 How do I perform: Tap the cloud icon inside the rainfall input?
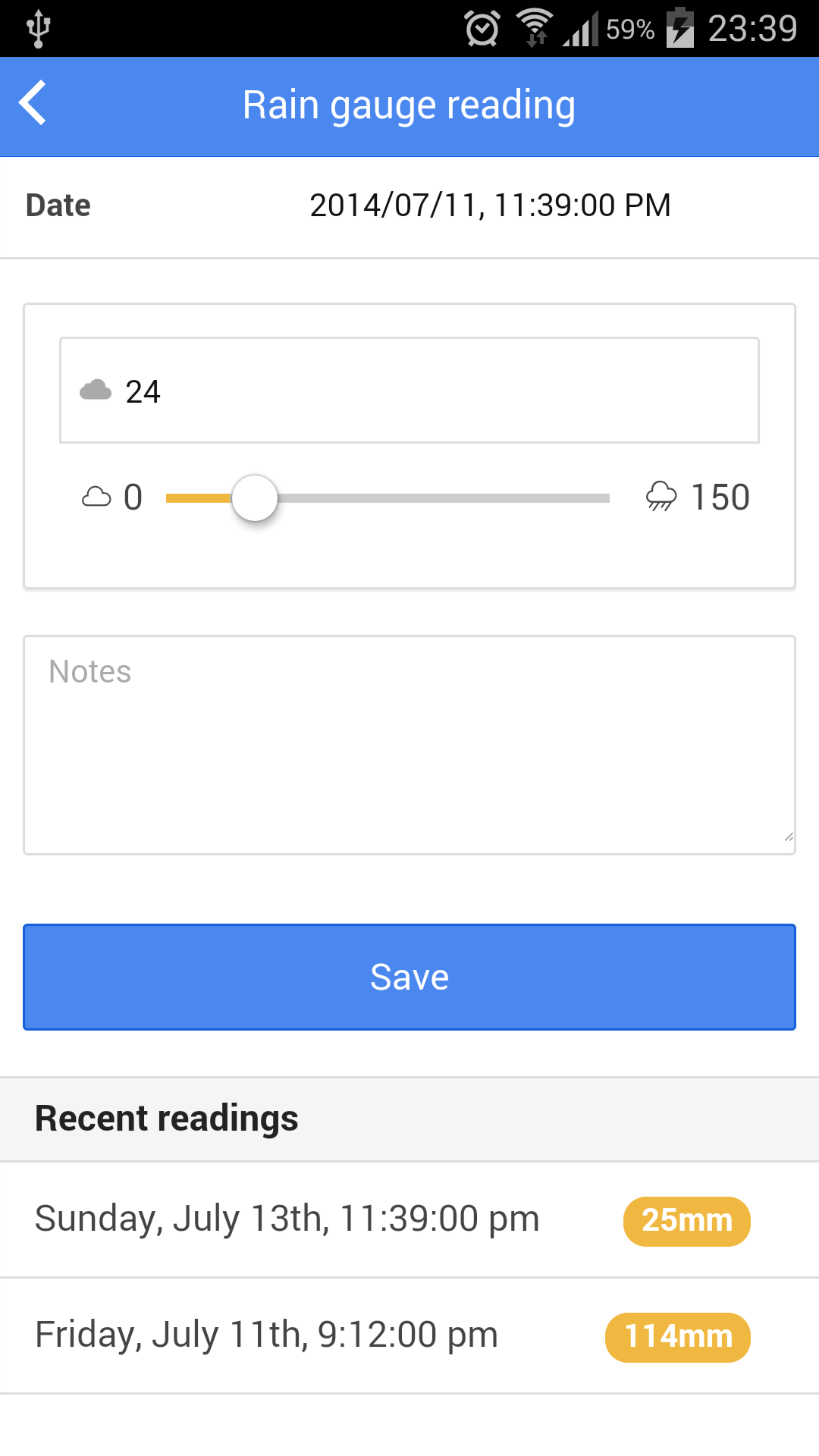pyautogui.click(x=96, y=390)
